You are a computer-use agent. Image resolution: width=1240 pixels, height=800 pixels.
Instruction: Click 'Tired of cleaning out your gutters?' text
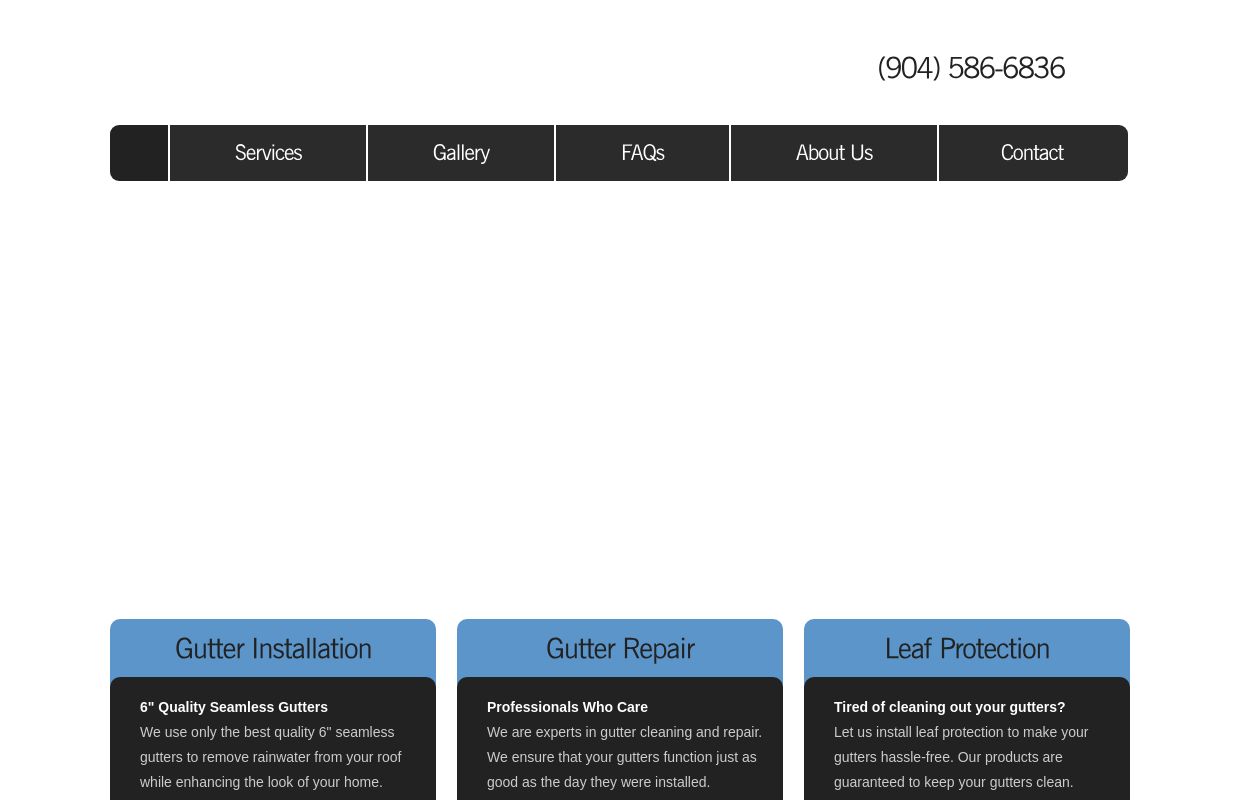[x=949, y=707]
